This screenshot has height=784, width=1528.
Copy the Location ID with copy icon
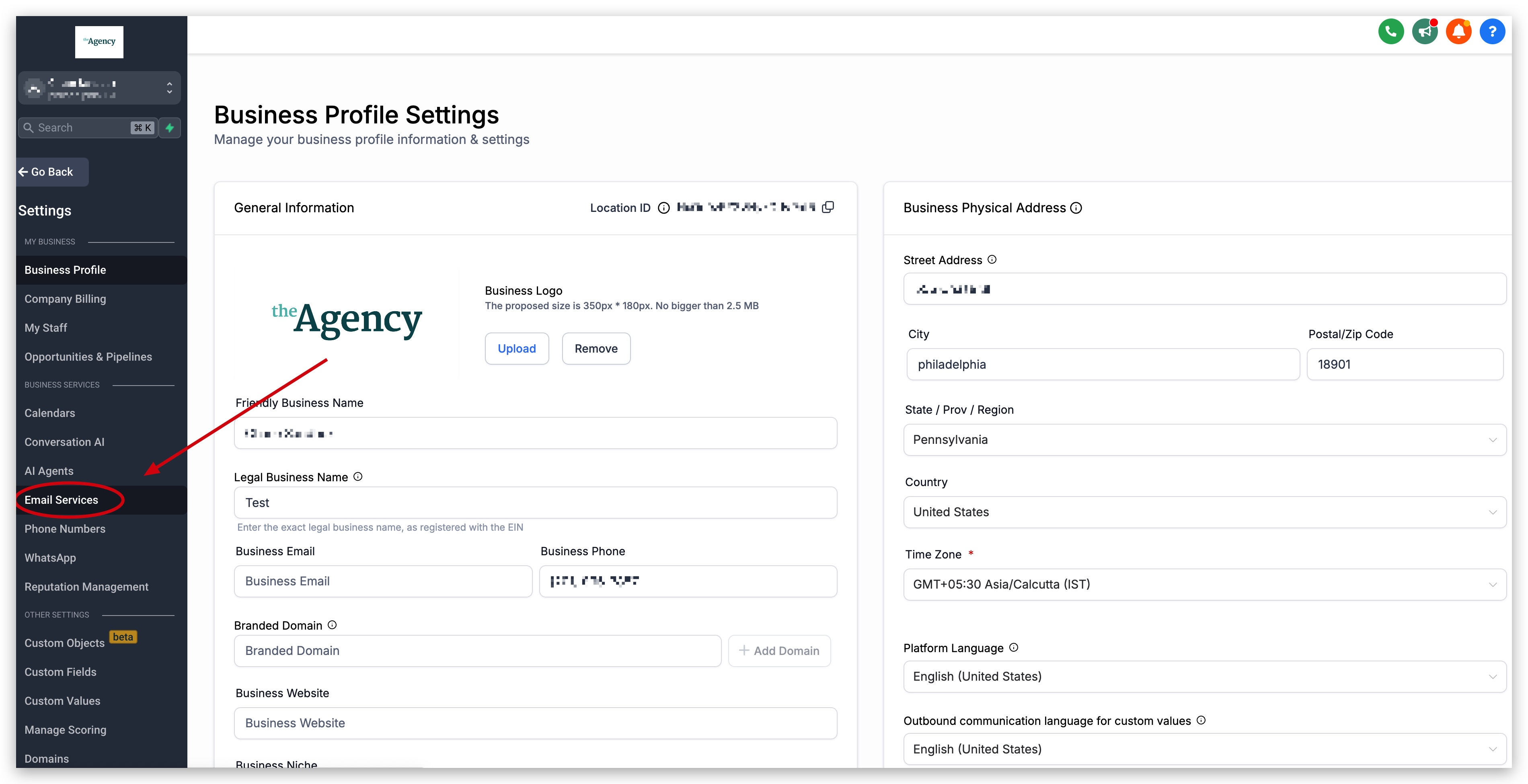tap(828, 207)
